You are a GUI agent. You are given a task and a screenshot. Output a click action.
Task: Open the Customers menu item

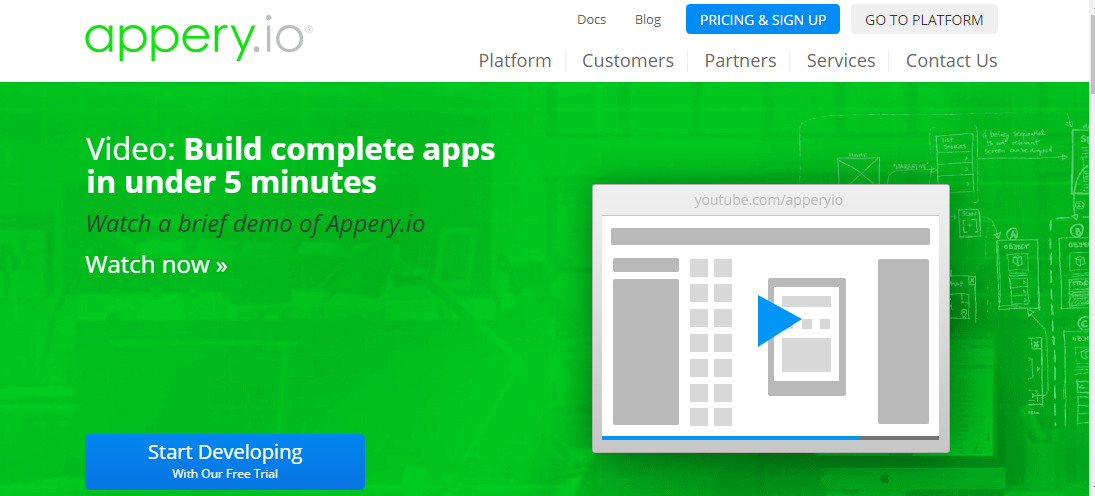click(x=628, y=61)
